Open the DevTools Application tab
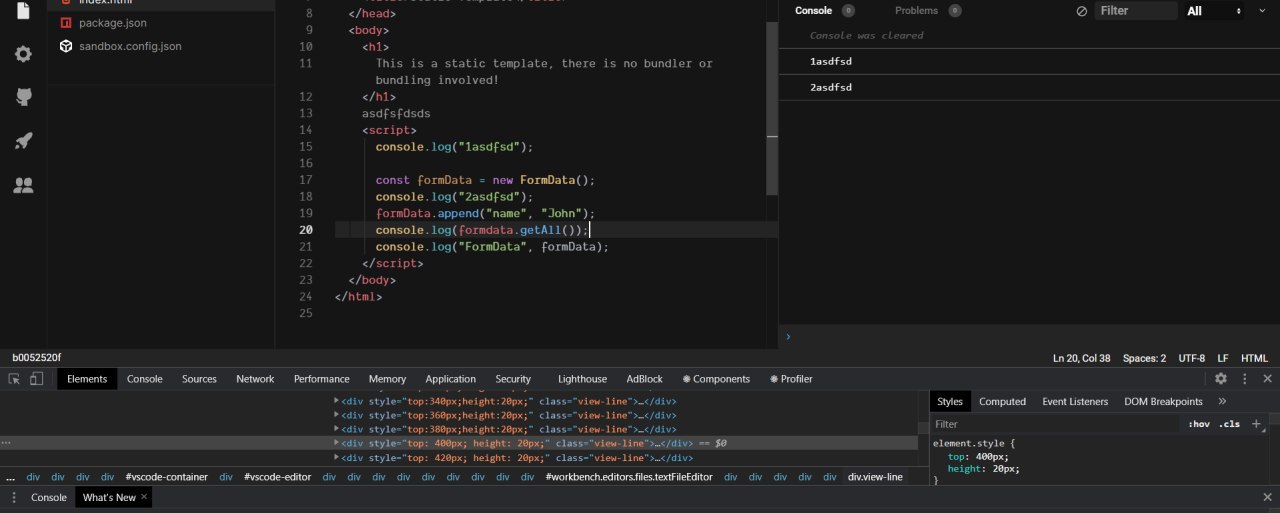Viewport: 1280px width, 513px height. [x=451, y=379]
